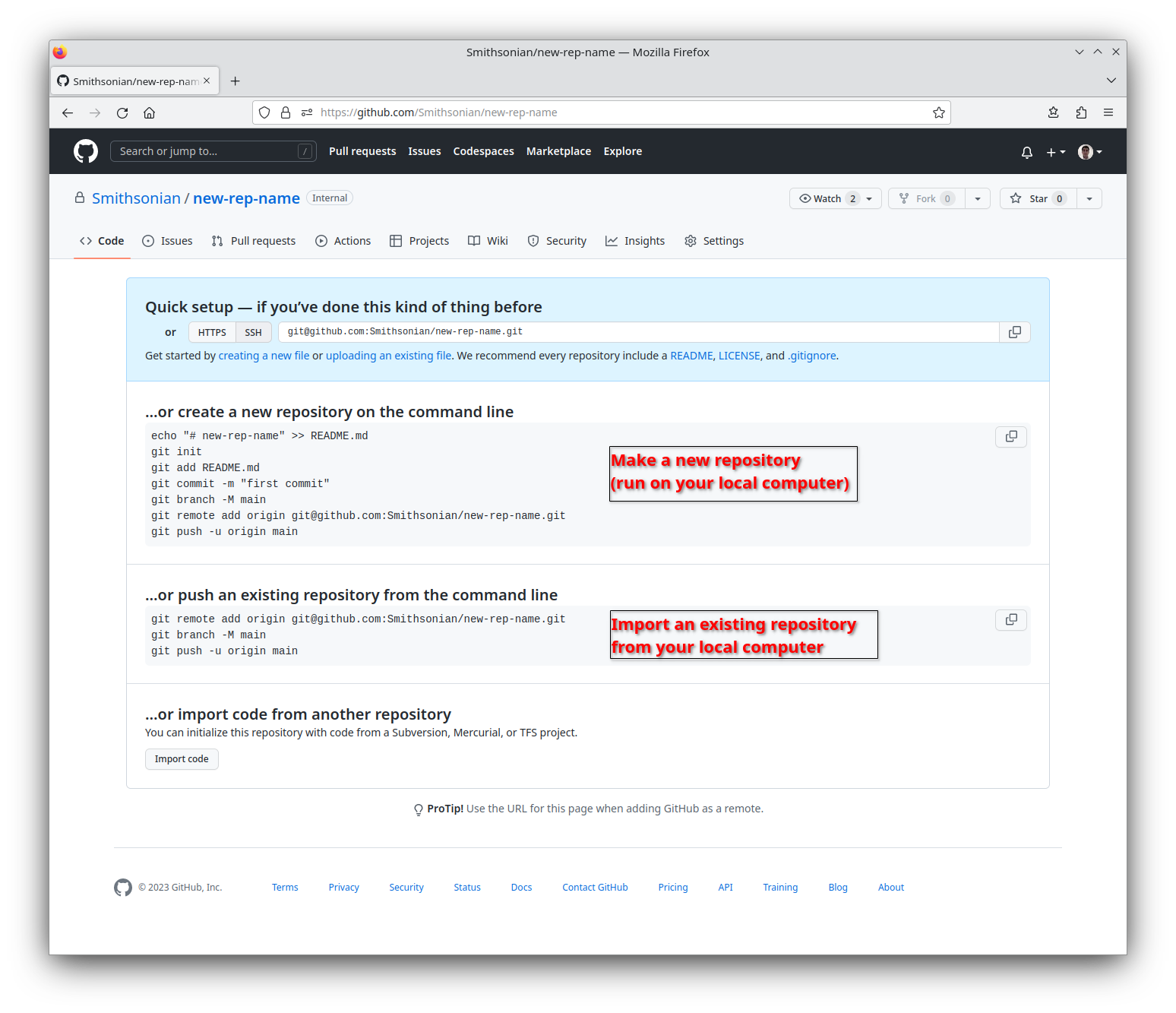This screenshot has height=1013, width=1176.
Task: Open Explore in the header
Action: coord(623,151)
